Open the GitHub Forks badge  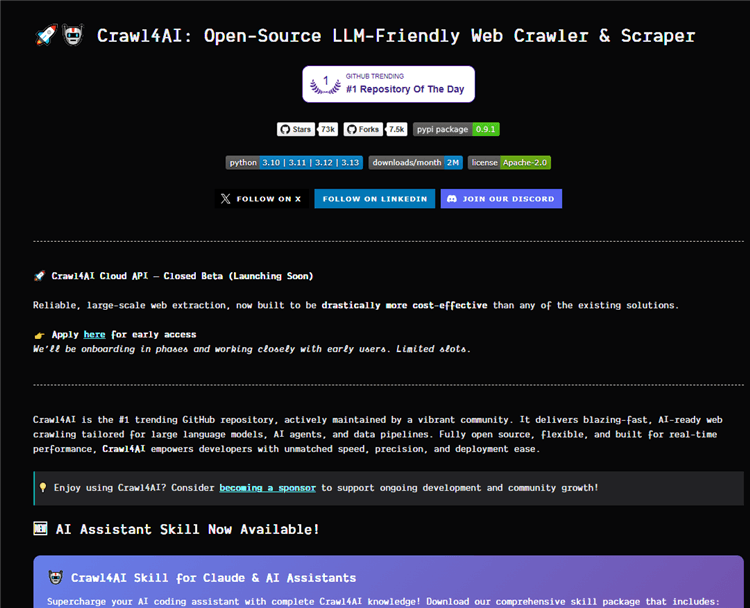pos(363,129)
